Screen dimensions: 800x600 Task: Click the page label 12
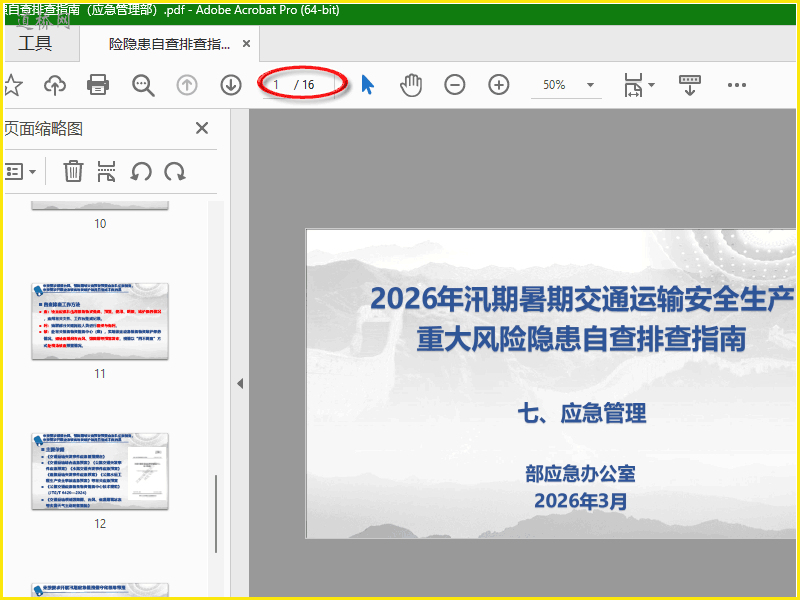100,524
